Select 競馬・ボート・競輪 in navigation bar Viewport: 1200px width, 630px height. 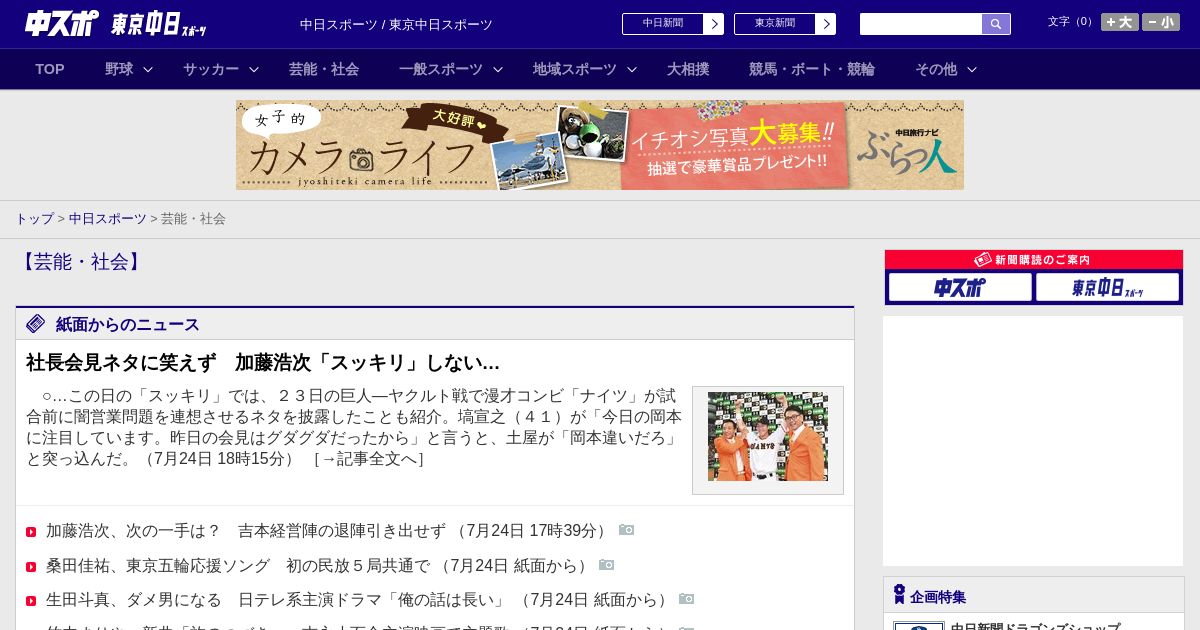coord(812,69)
